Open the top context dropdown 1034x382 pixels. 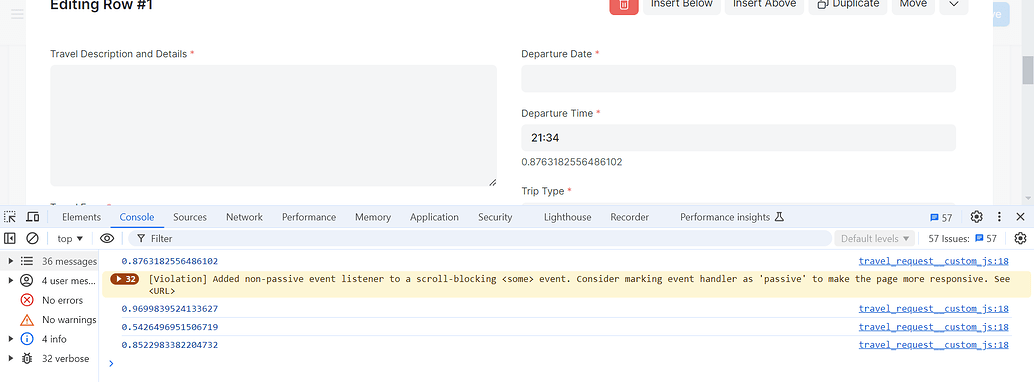70,238
